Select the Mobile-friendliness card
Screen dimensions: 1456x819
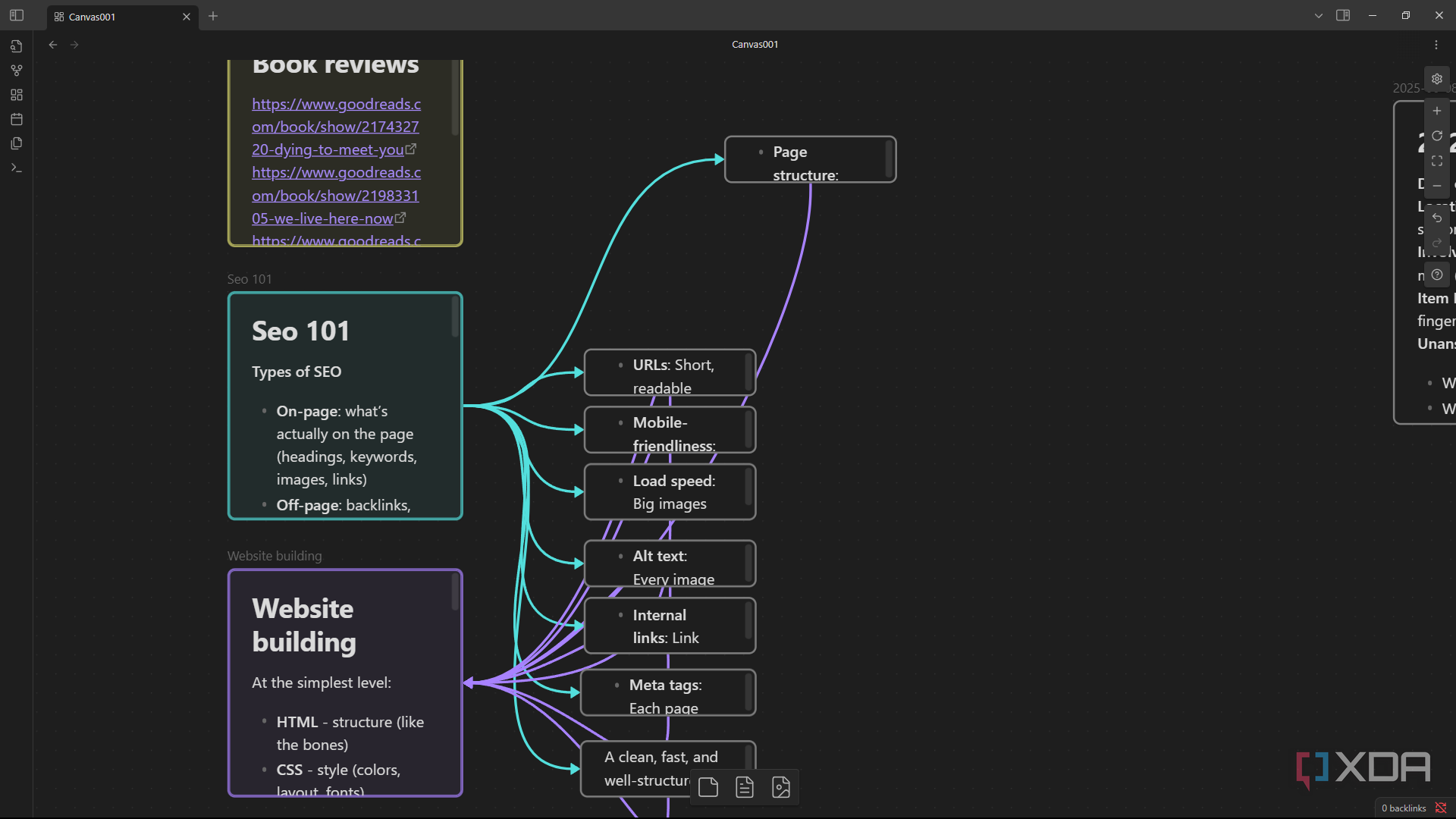tap(670, 430)
